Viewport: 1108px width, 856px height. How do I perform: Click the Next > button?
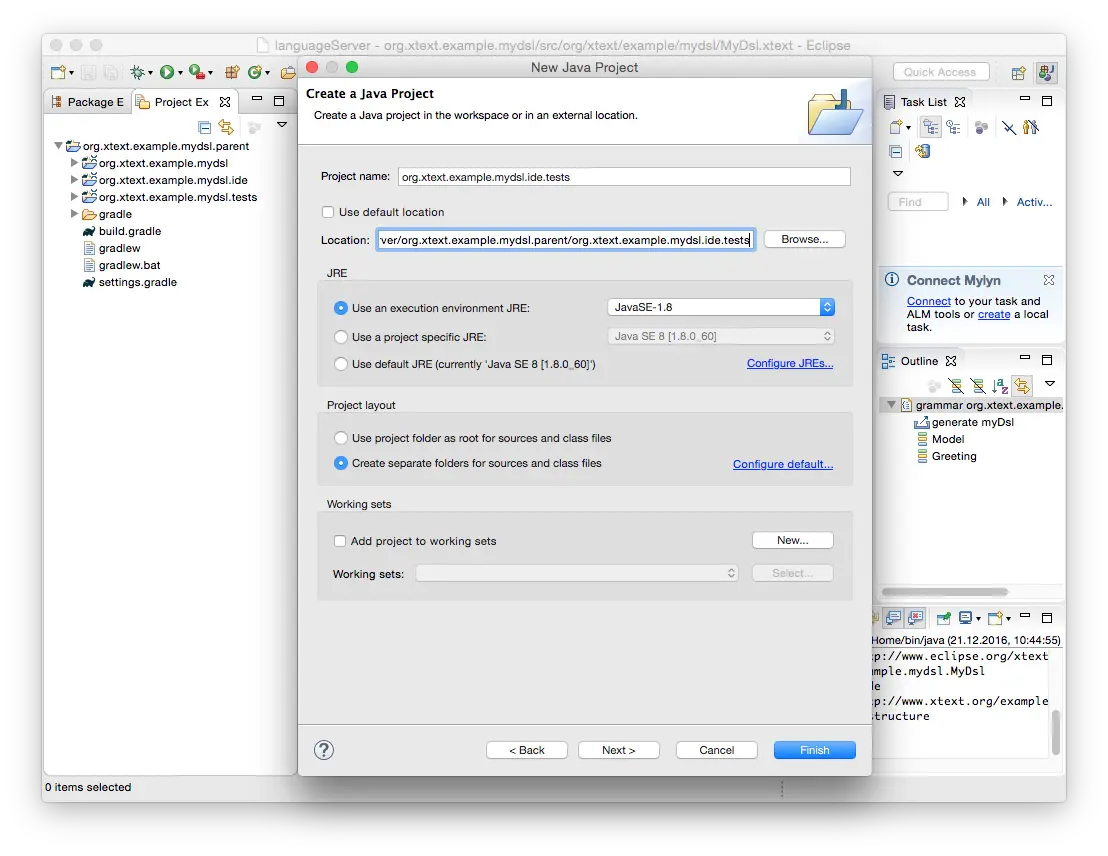618,750
